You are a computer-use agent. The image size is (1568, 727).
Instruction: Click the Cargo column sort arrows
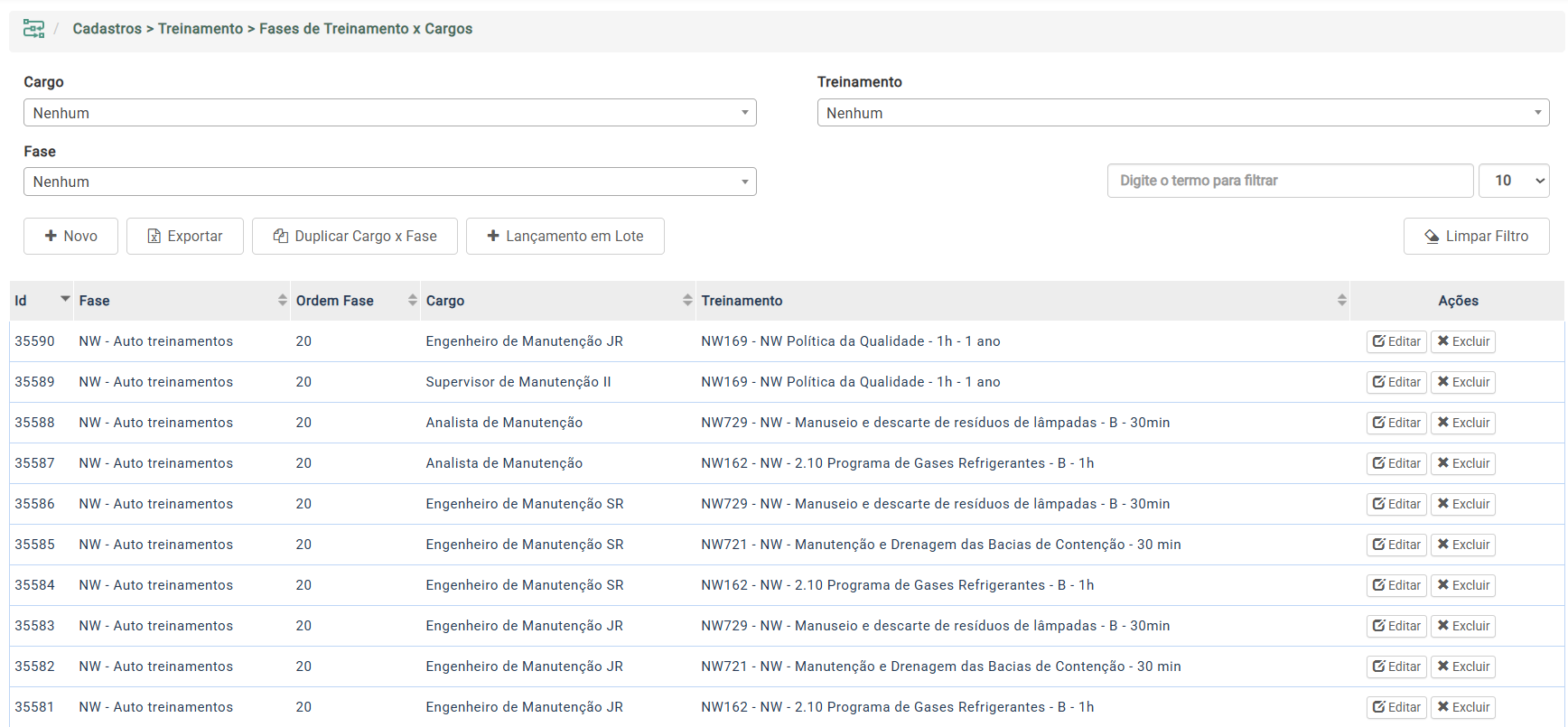687,301
